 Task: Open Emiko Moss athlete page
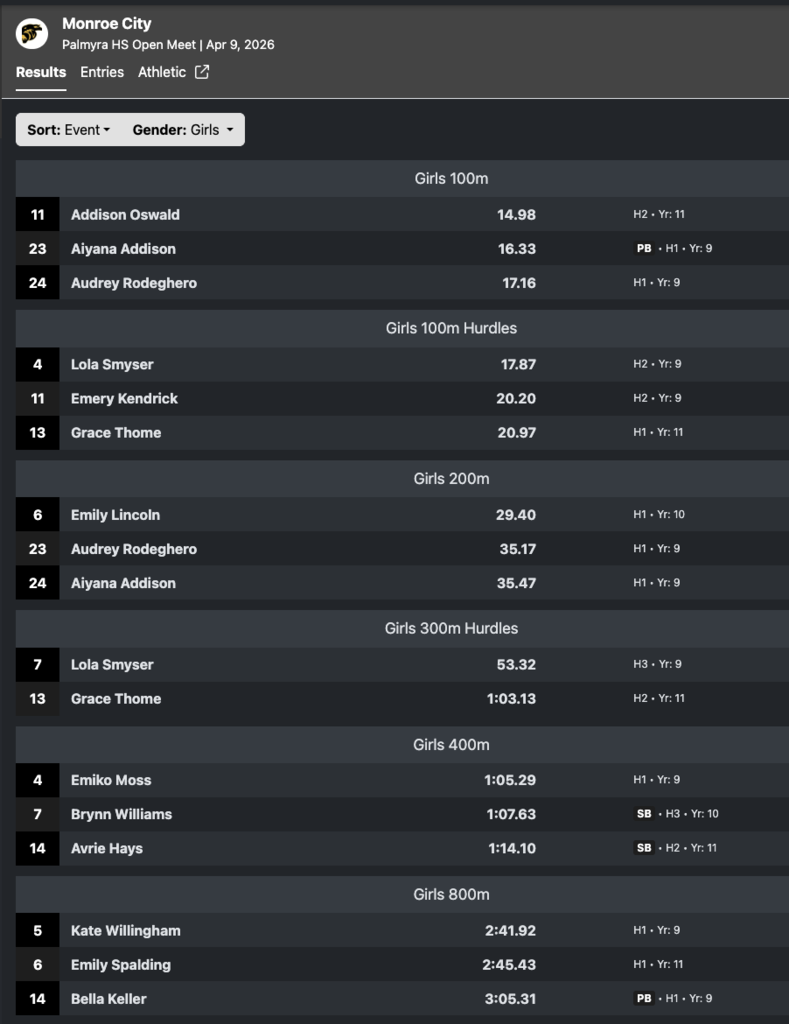click(111, 780)
